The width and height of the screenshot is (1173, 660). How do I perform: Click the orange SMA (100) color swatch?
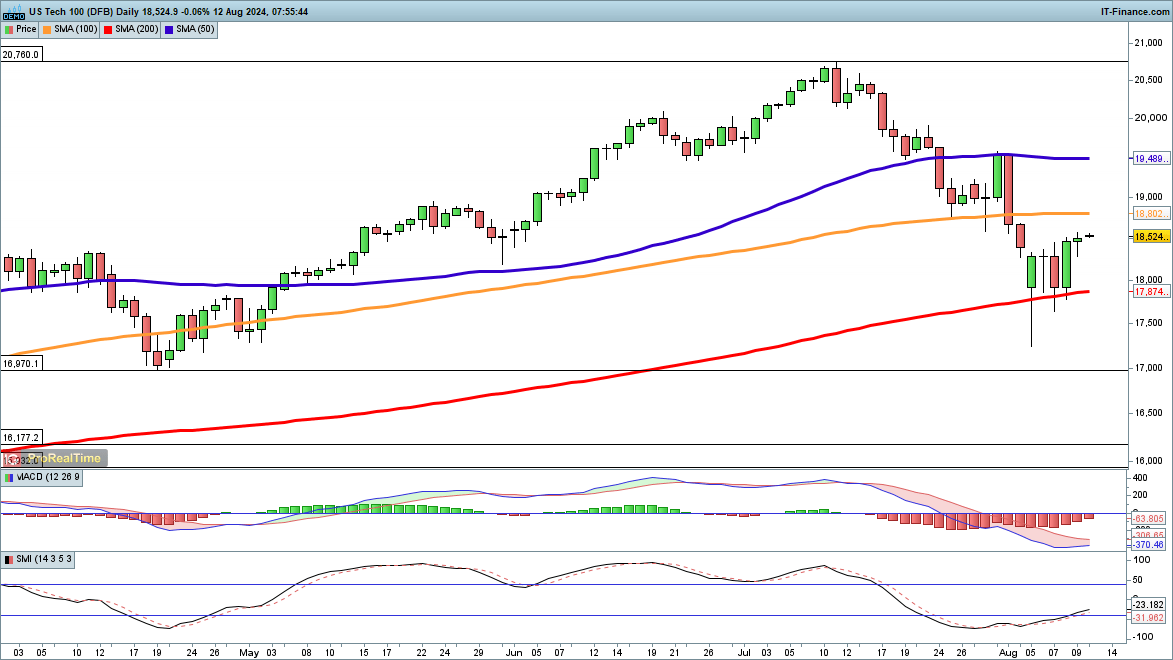[x=51, y=30]
